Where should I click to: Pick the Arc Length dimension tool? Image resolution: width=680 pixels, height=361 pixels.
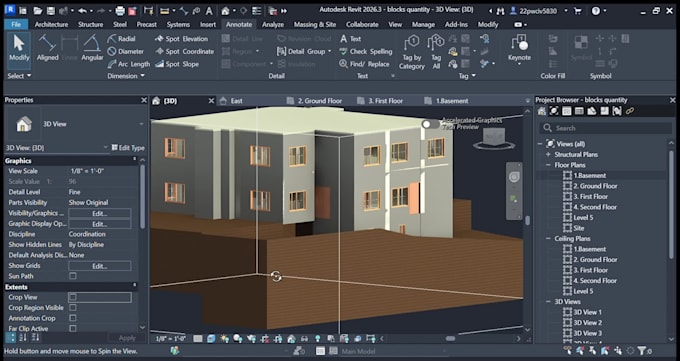pyautogui.click(x=128, y=64)
